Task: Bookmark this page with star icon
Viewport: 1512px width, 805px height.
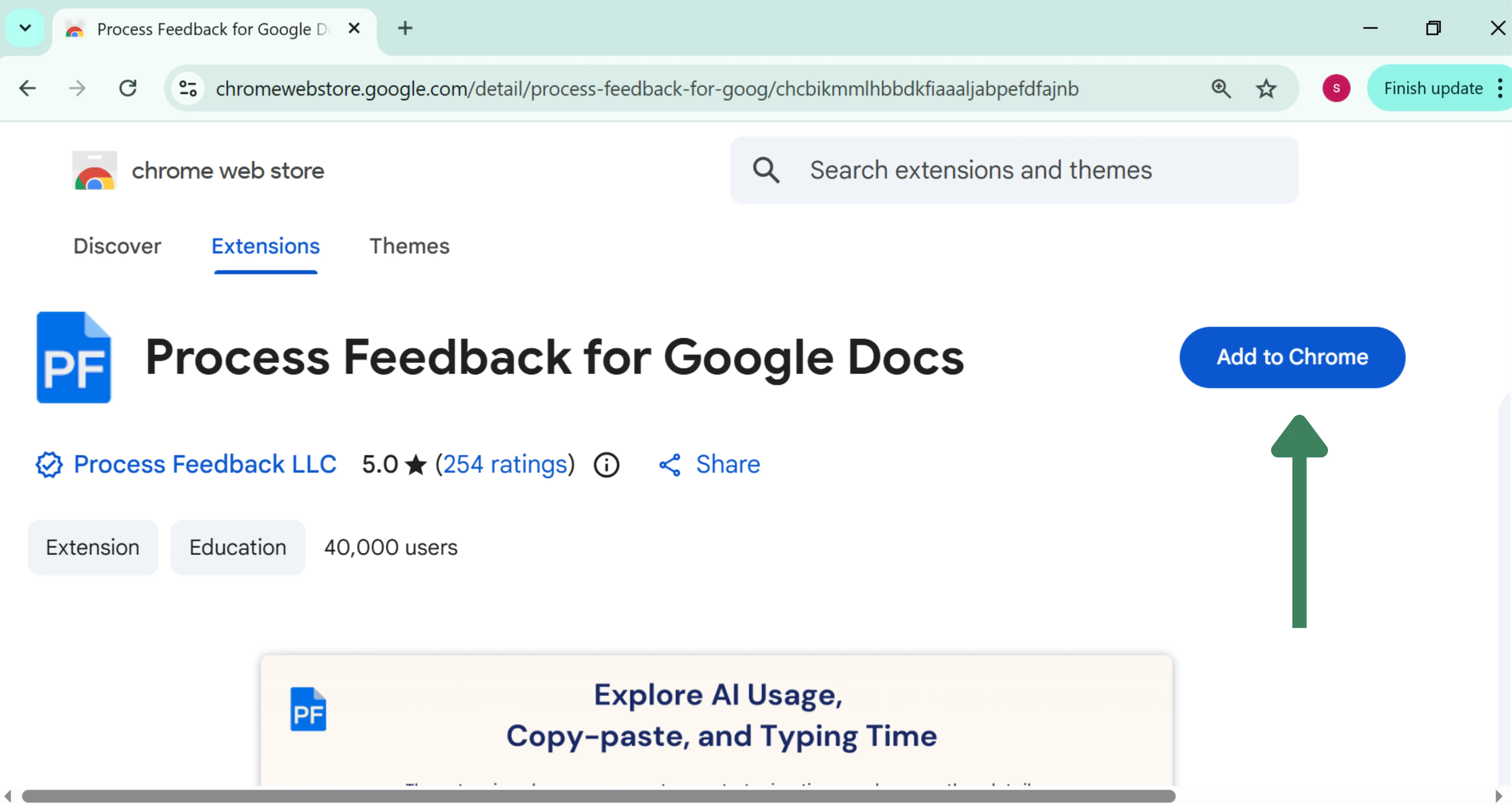Action: (1266, 89)
